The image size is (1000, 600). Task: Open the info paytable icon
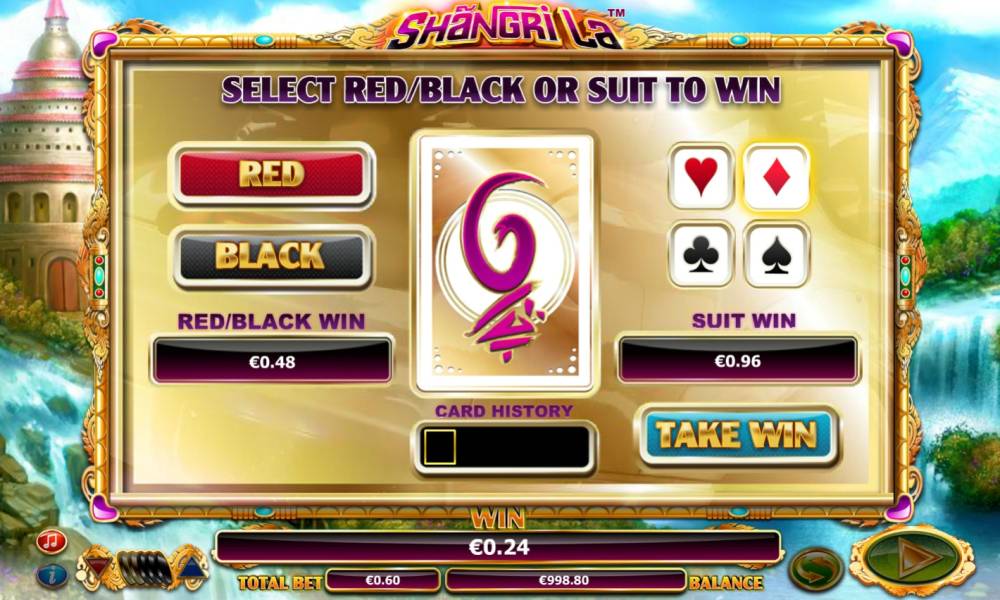pos(52,574)
